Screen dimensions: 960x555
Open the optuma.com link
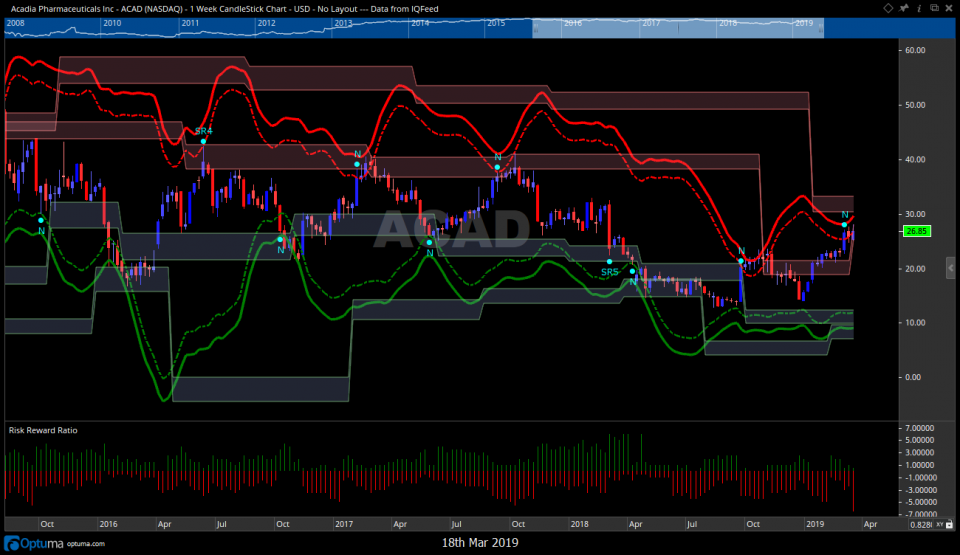[86, 543]
